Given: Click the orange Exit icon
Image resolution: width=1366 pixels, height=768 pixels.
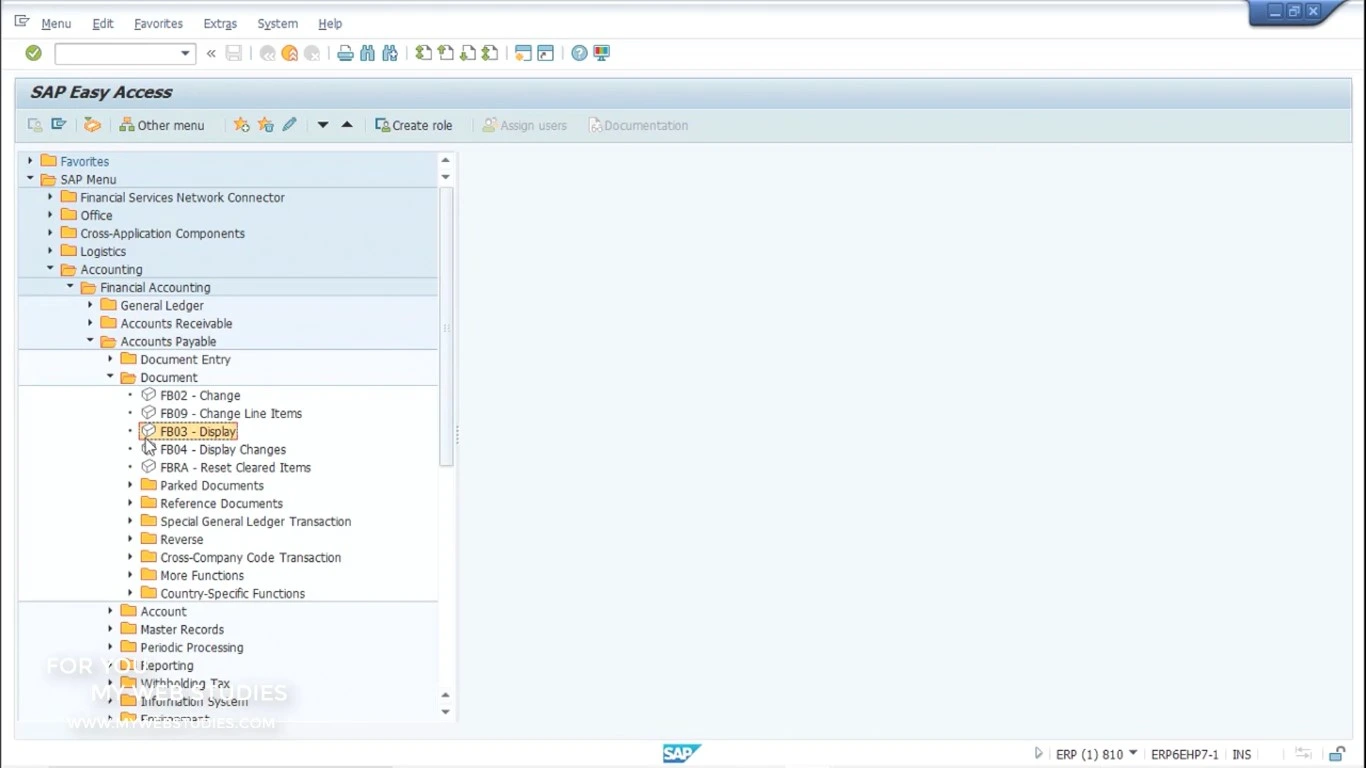Looking at the screenshot, I should 290,53.
